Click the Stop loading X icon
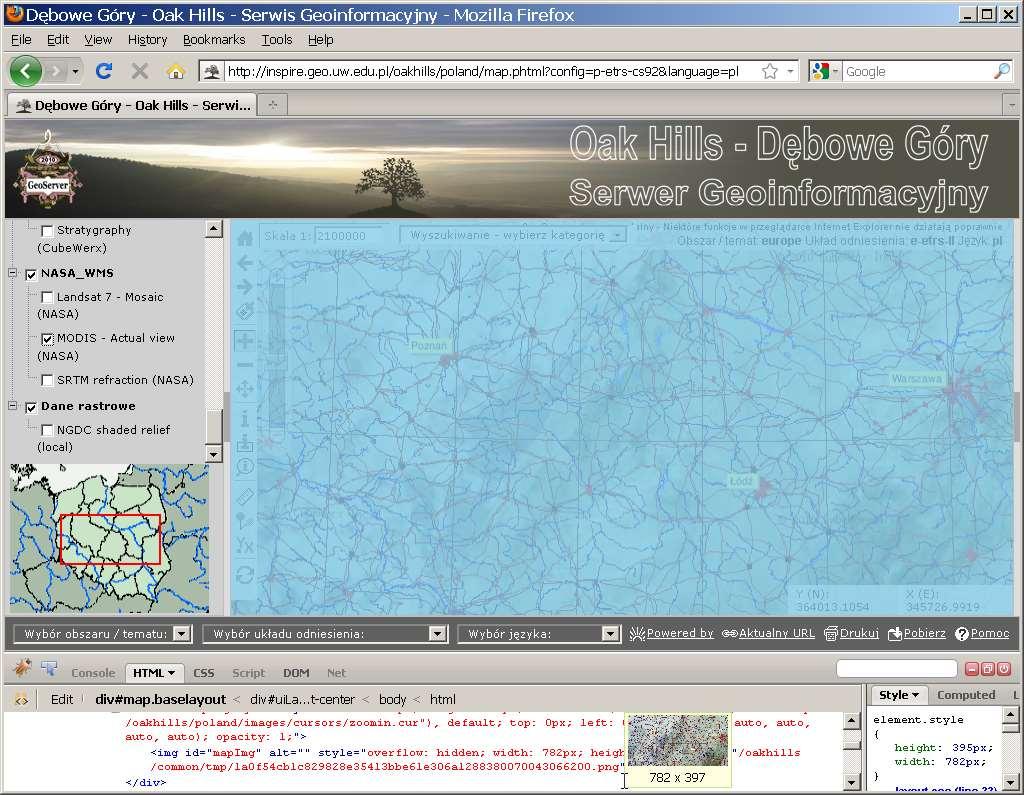Screen dimensions: 1024x795 point(139,71)
